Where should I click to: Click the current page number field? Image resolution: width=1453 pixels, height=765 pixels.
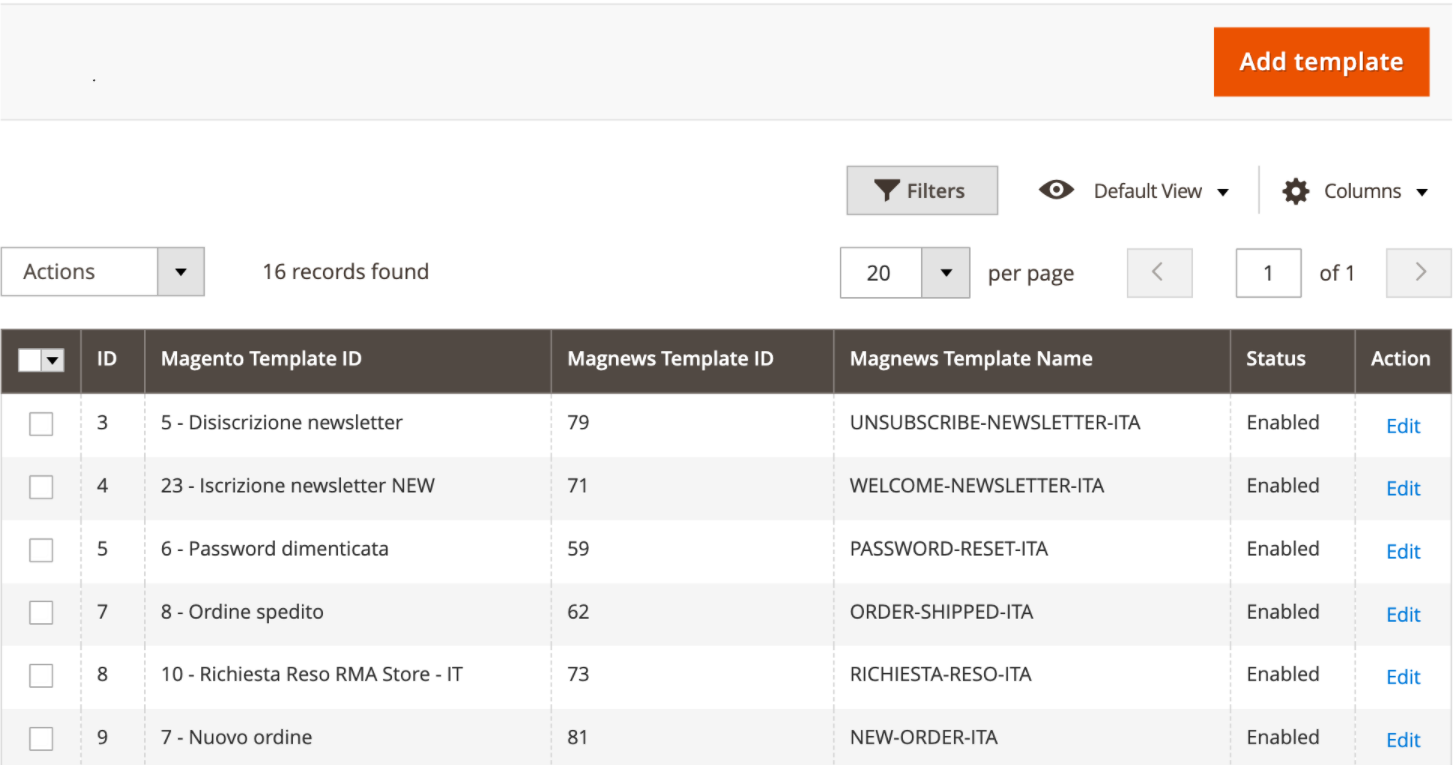pyautogui.click(x=1267, y=273)
